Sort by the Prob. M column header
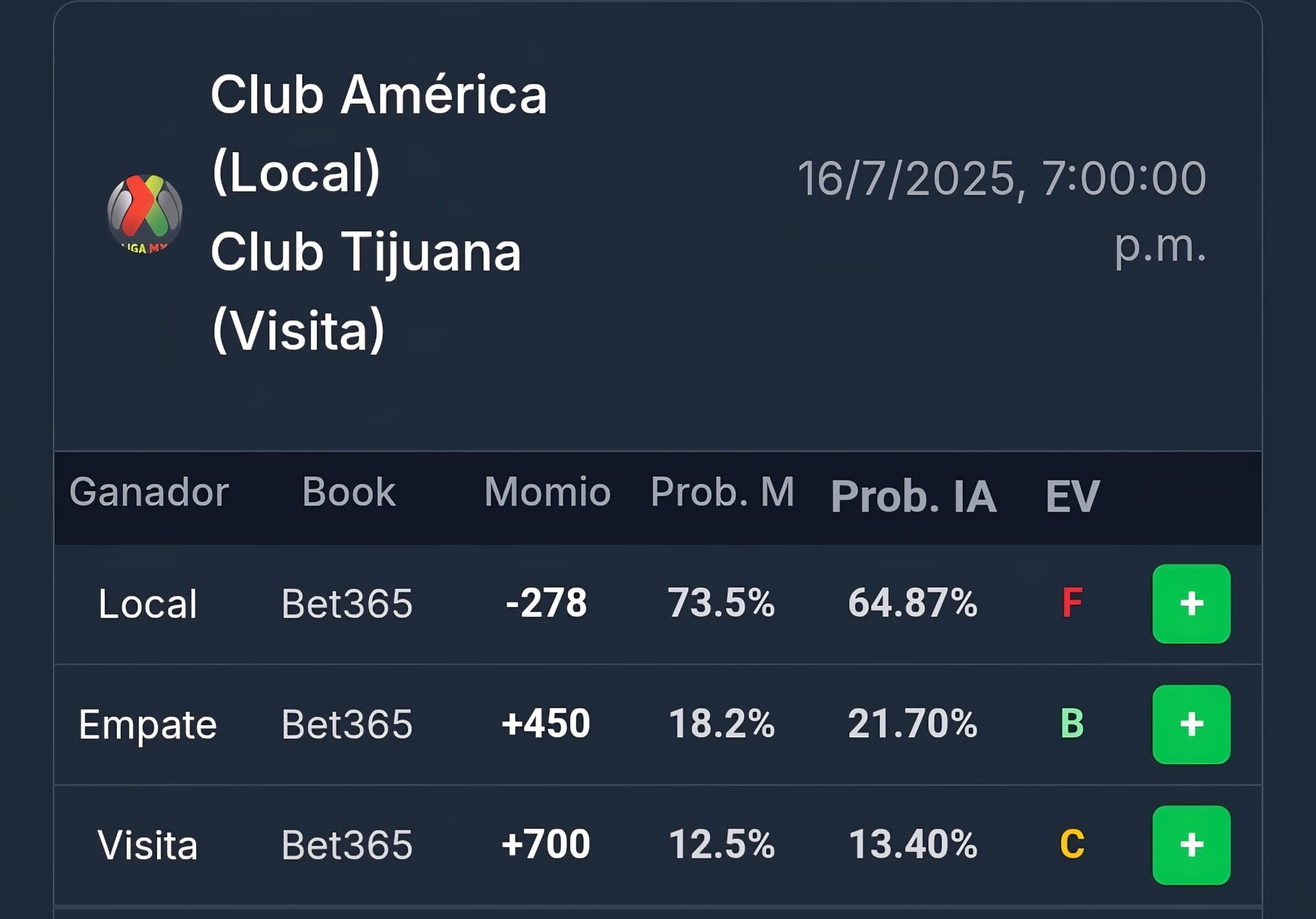The image size is (1316, 919). click(722, 492)
